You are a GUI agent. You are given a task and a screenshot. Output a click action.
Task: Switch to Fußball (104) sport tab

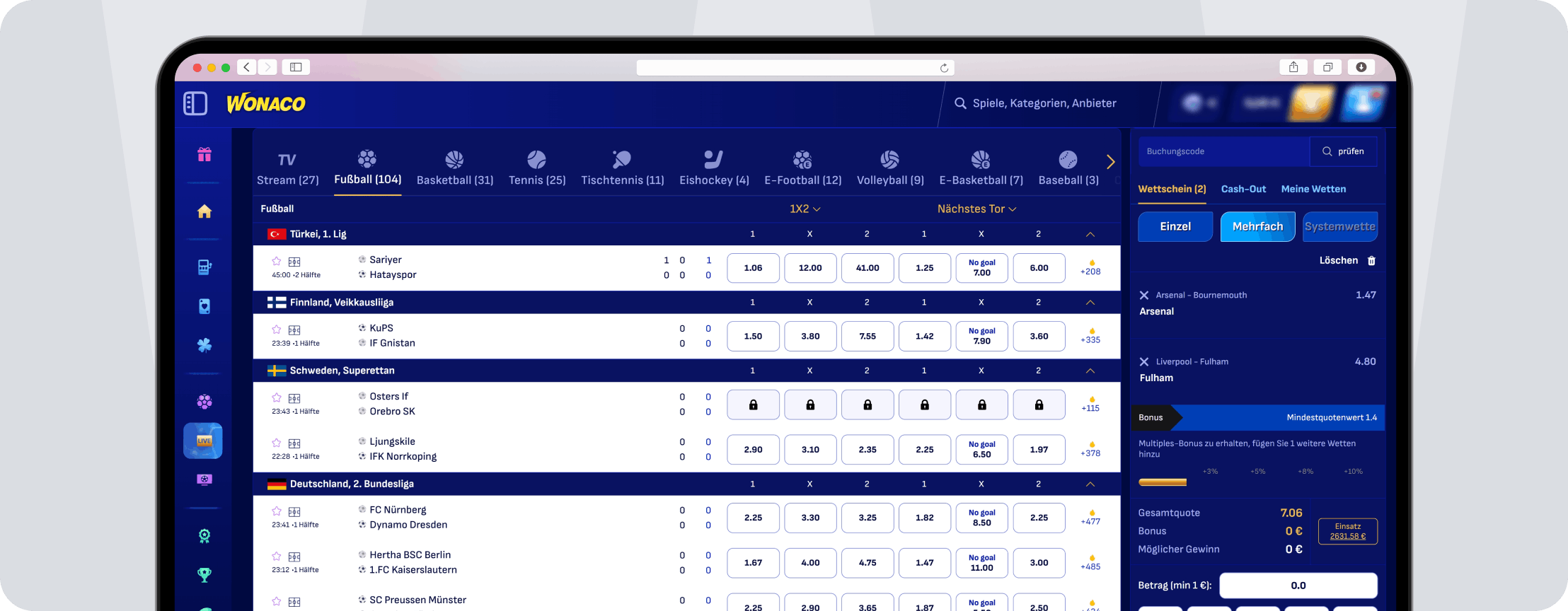(x=368, y=169)
